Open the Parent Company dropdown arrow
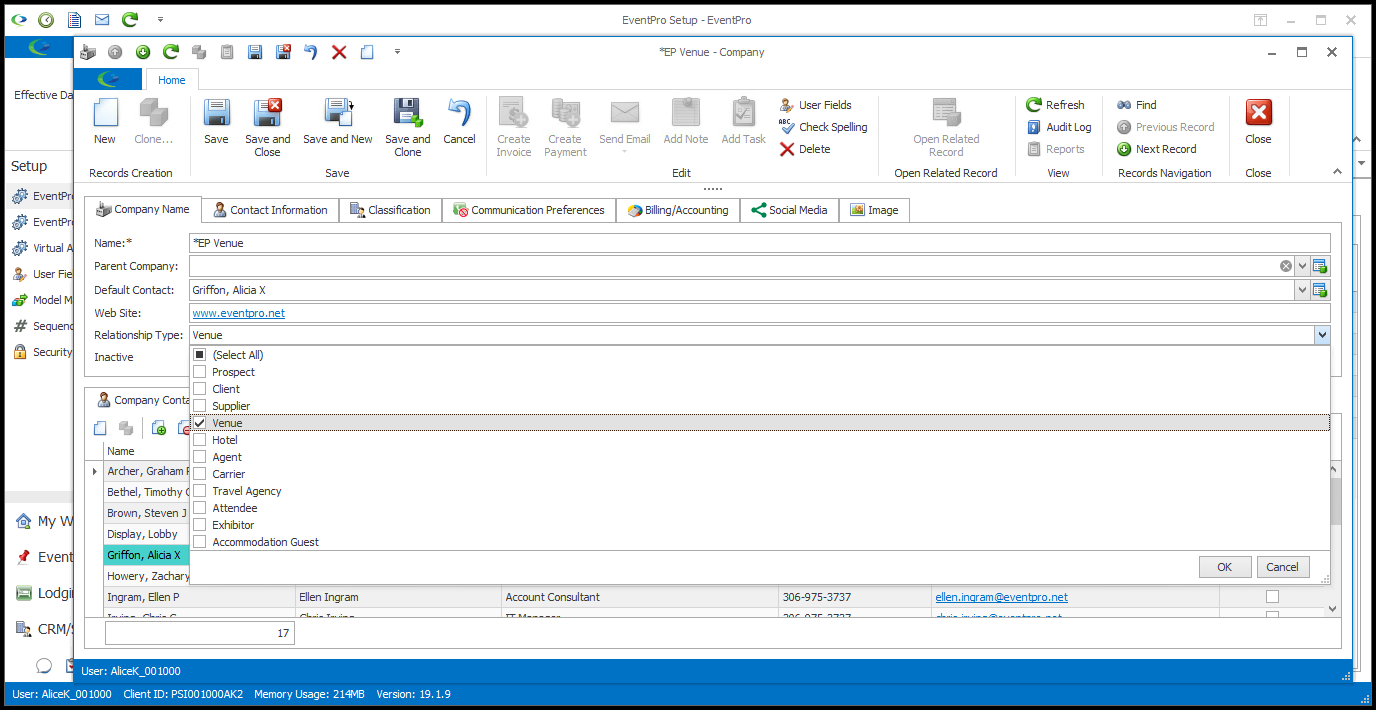The image size is (1376, 710). pyautogui.click(x=1302, y=266)
